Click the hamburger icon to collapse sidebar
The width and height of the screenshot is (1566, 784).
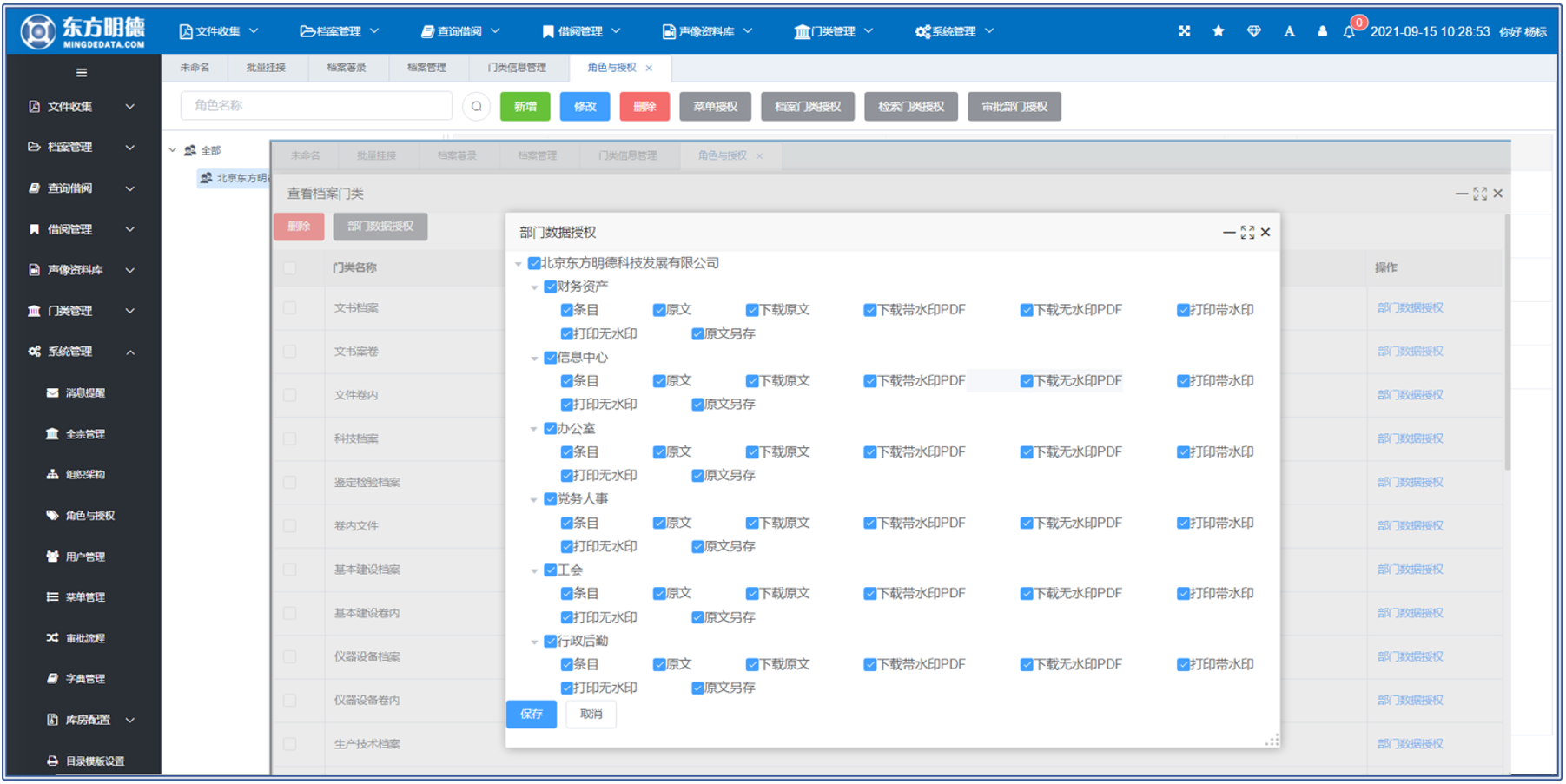point(81,73)
